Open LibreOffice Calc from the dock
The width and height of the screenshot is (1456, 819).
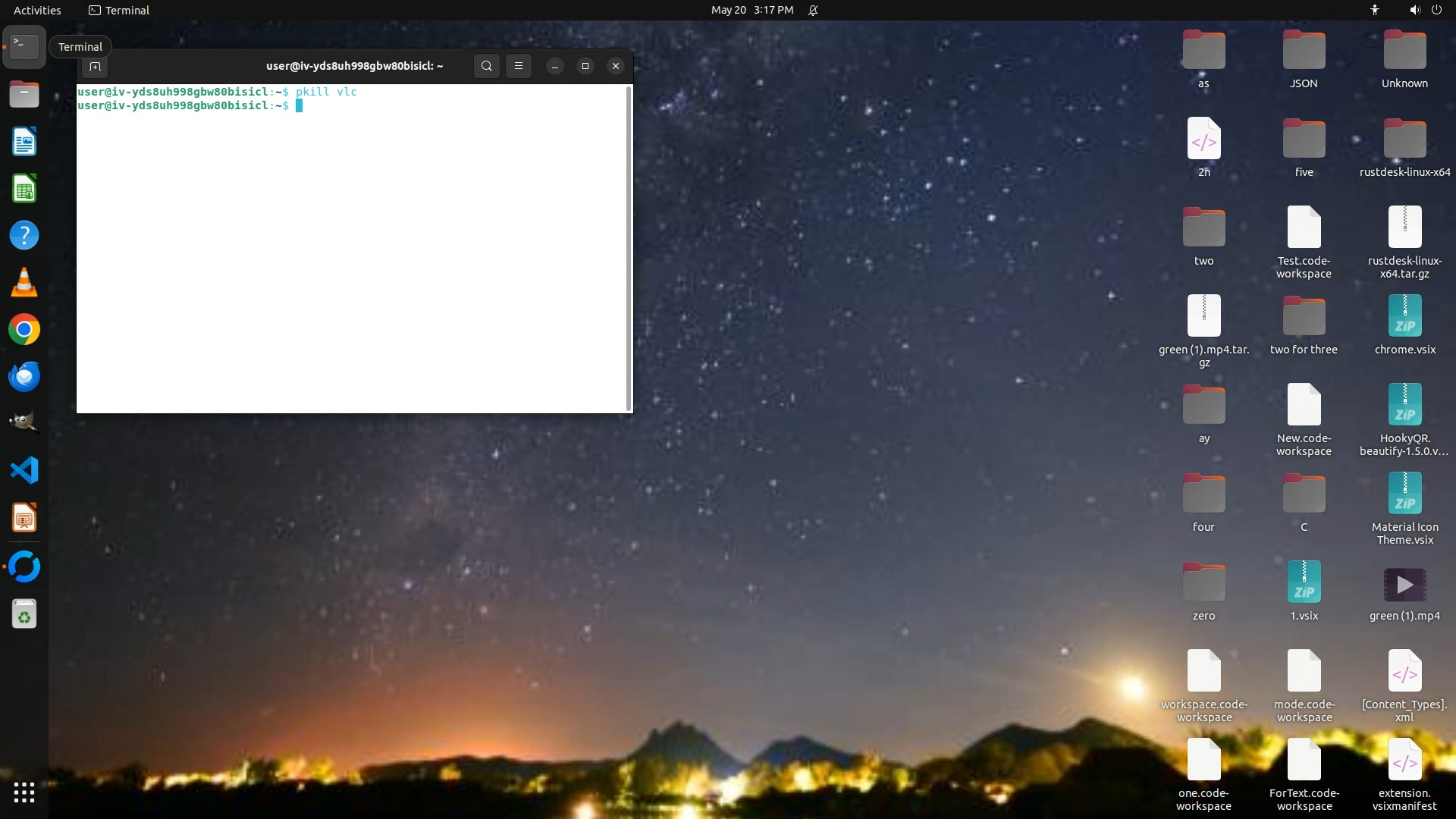(24, 189)
